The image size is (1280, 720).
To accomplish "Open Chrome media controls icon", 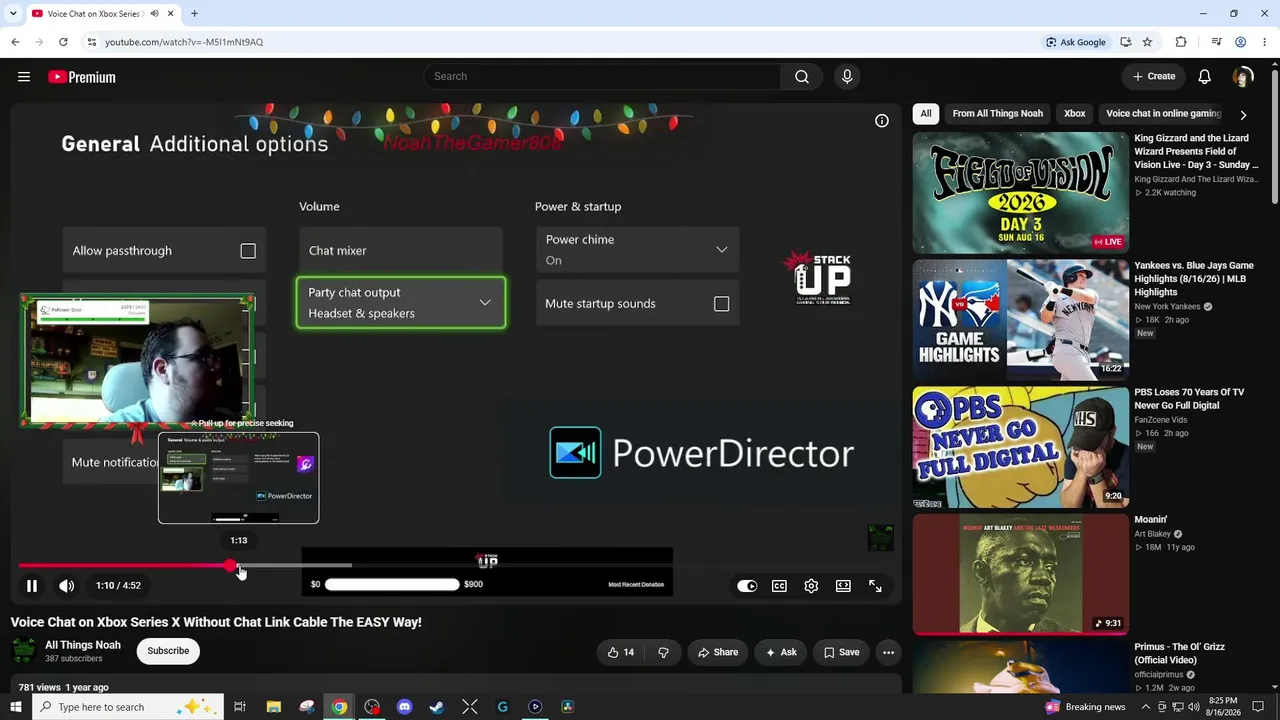I will (1216, 42).
